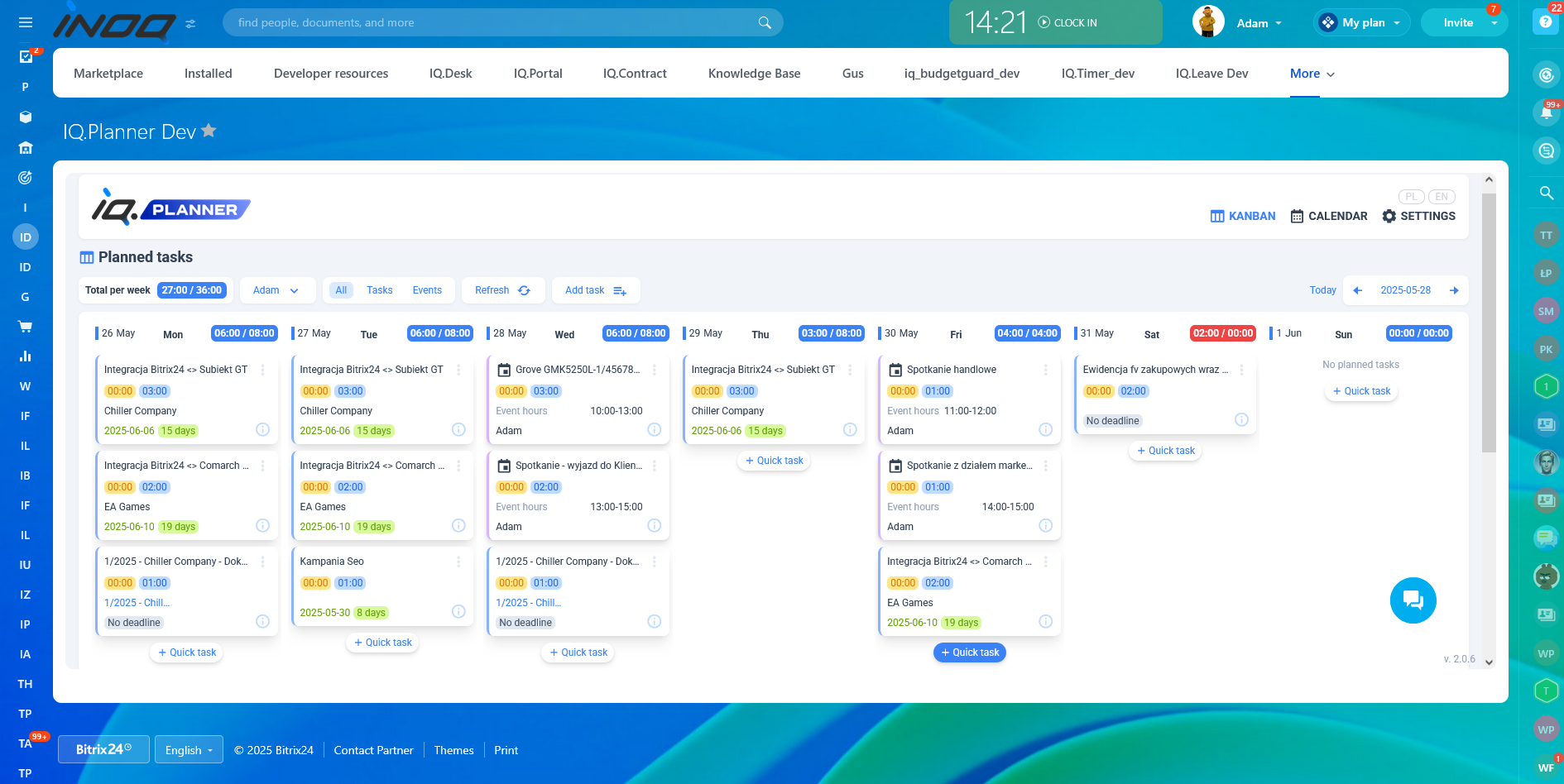Open the floating chat bubble button
The image size is (1564, 784).
(1413, 600)
